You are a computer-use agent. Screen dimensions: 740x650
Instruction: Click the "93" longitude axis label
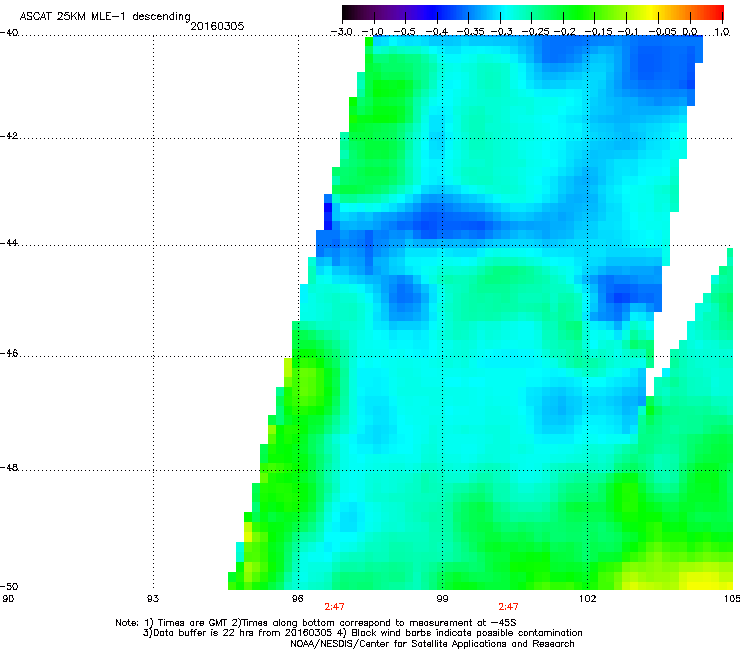(153, 599)
